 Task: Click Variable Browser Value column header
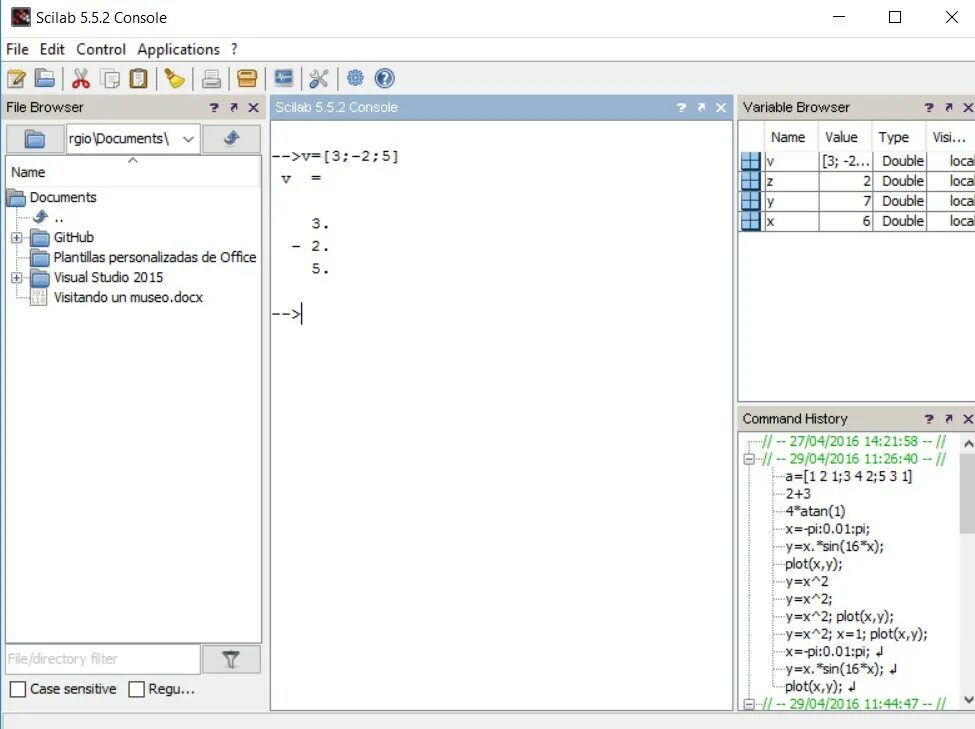pyautogui.click(x=841, y=137)
